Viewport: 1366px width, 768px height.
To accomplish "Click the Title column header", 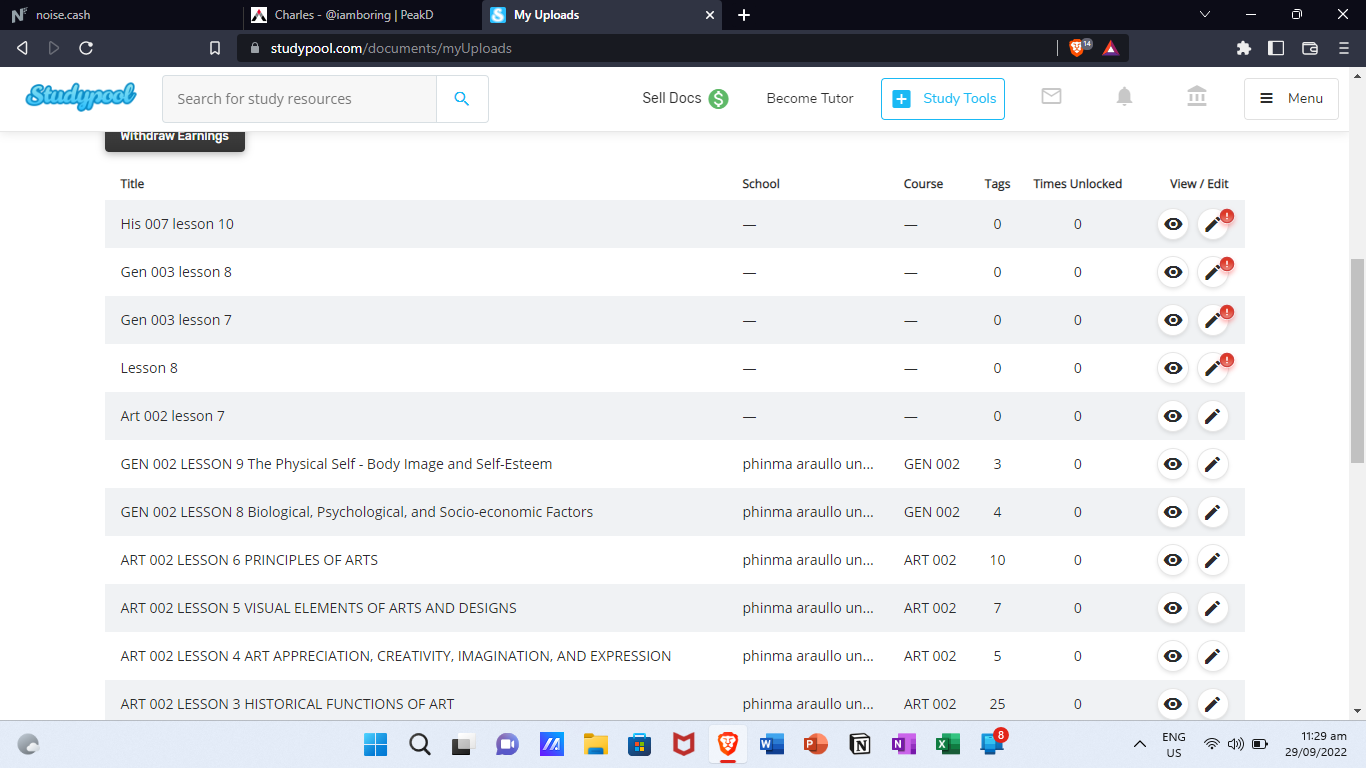I will tap(132, 184).
